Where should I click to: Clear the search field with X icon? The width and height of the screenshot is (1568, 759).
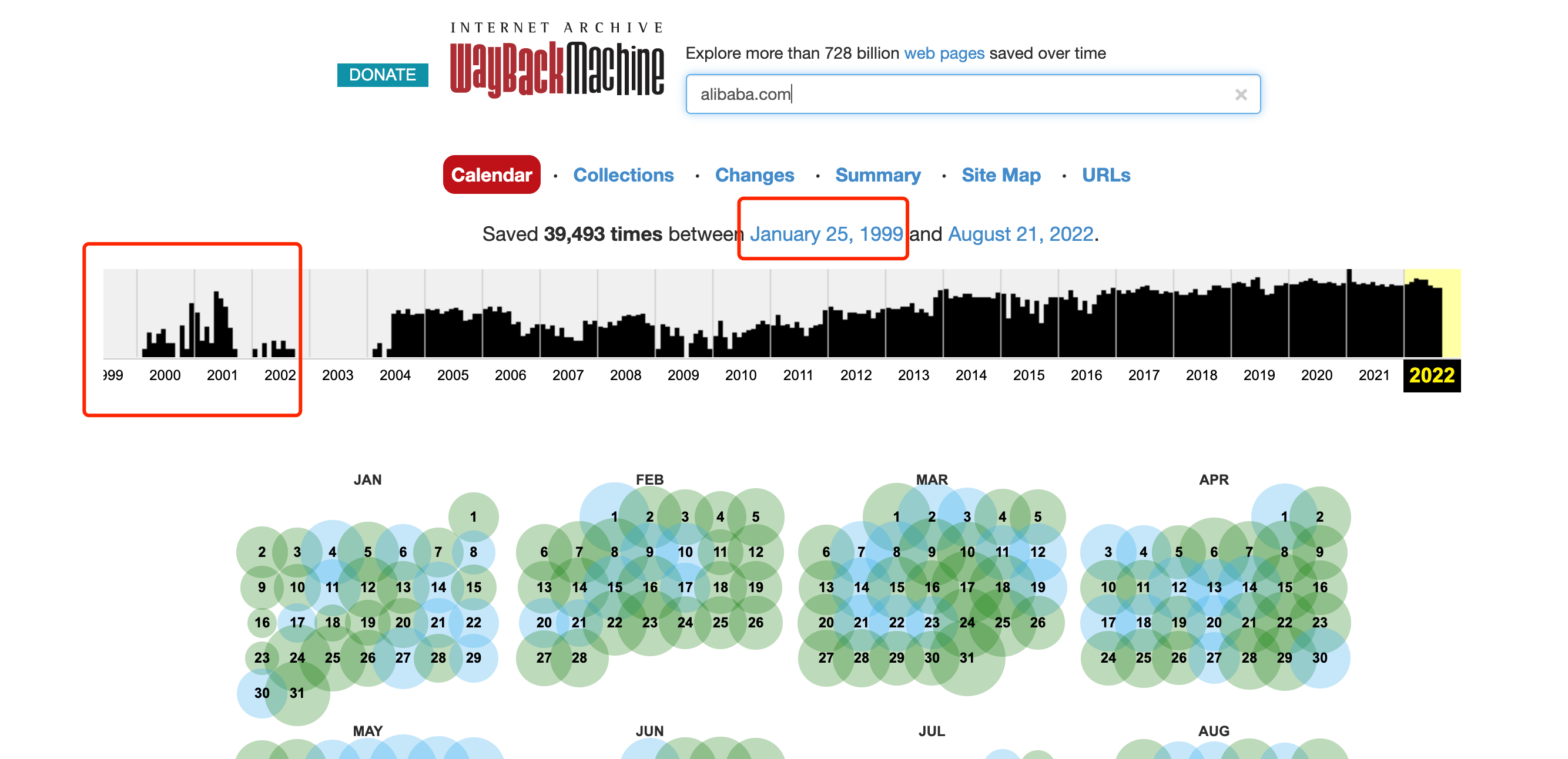1241,95
